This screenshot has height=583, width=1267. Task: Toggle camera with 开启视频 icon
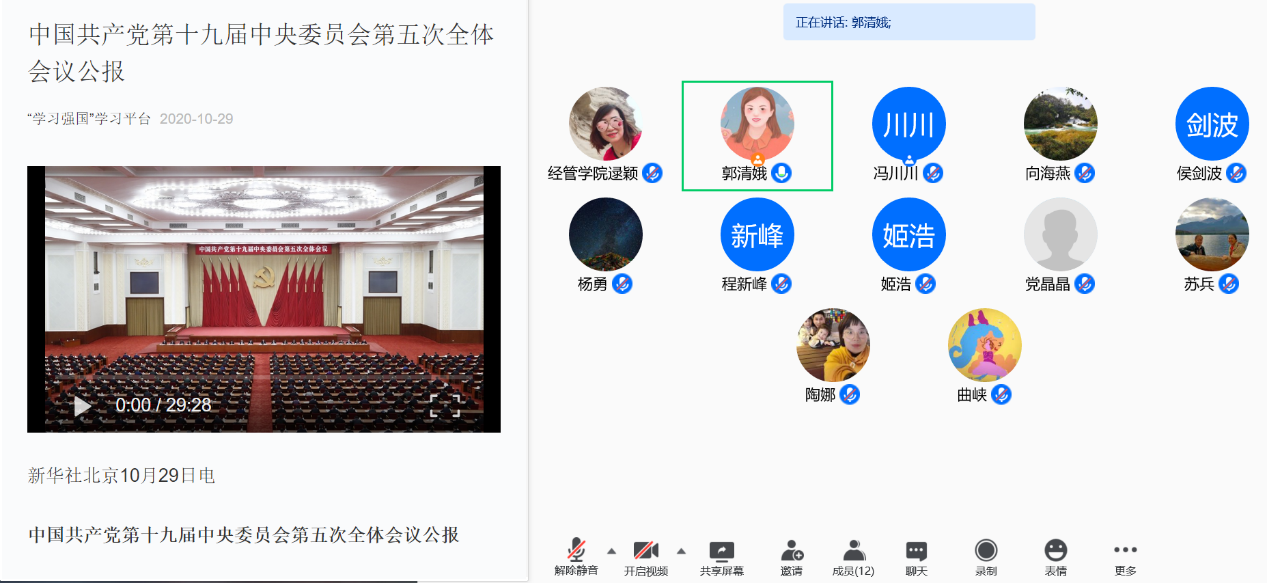(x=646, y=550)
